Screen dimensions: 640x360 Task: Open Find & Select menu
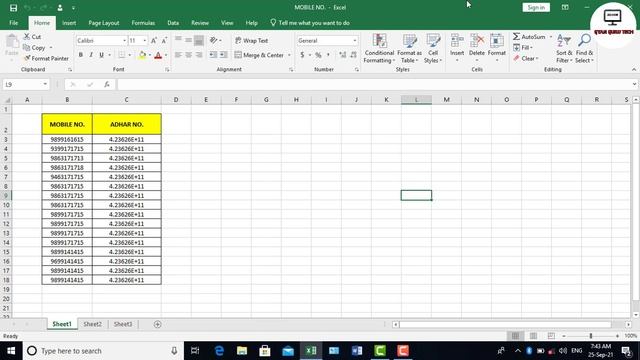click(584, 49)
